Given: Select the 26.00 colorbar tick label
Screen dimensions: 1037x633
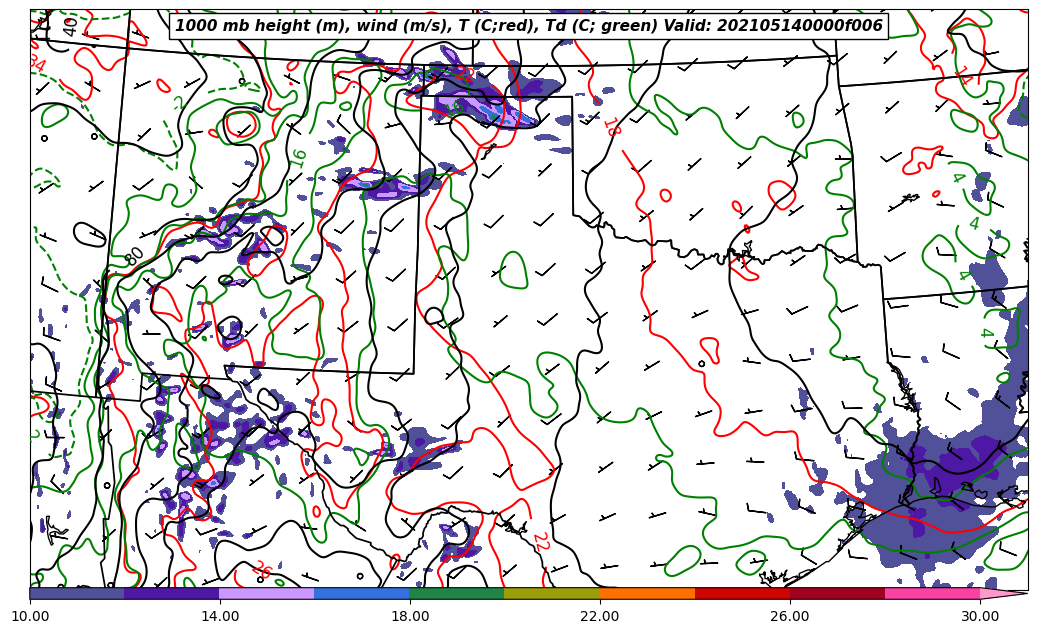Looking at the screenshot, I should (x=790, y=616).
